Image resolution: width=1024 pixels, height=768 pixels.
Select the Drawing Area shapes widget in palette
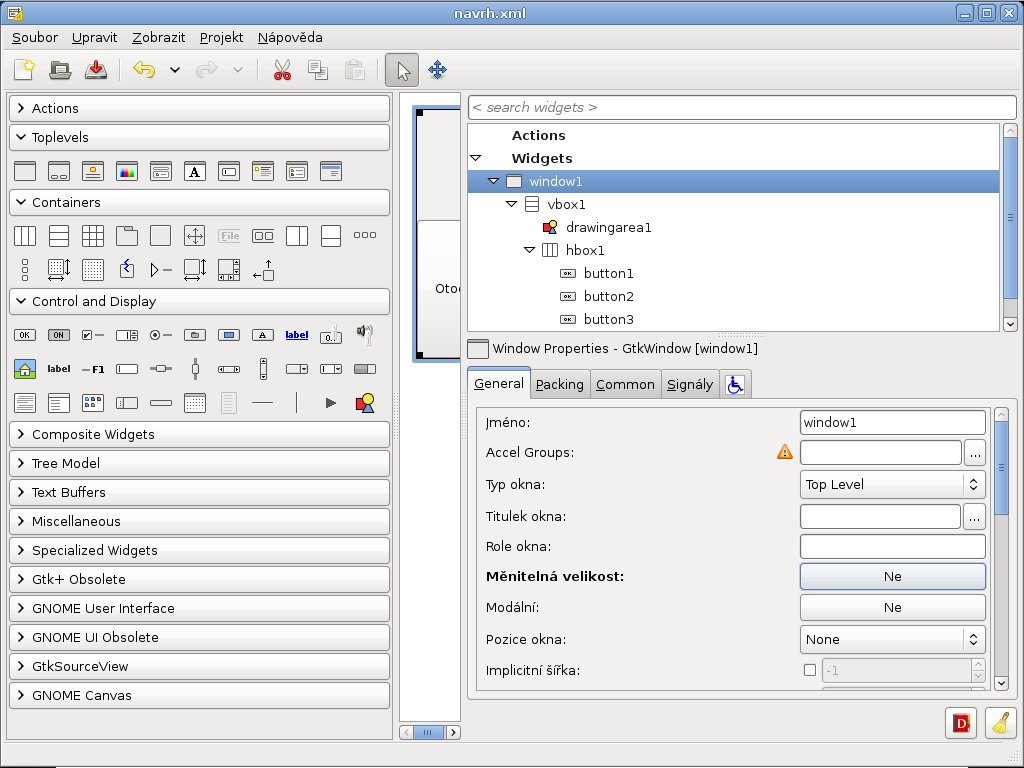tap(364, 403)
